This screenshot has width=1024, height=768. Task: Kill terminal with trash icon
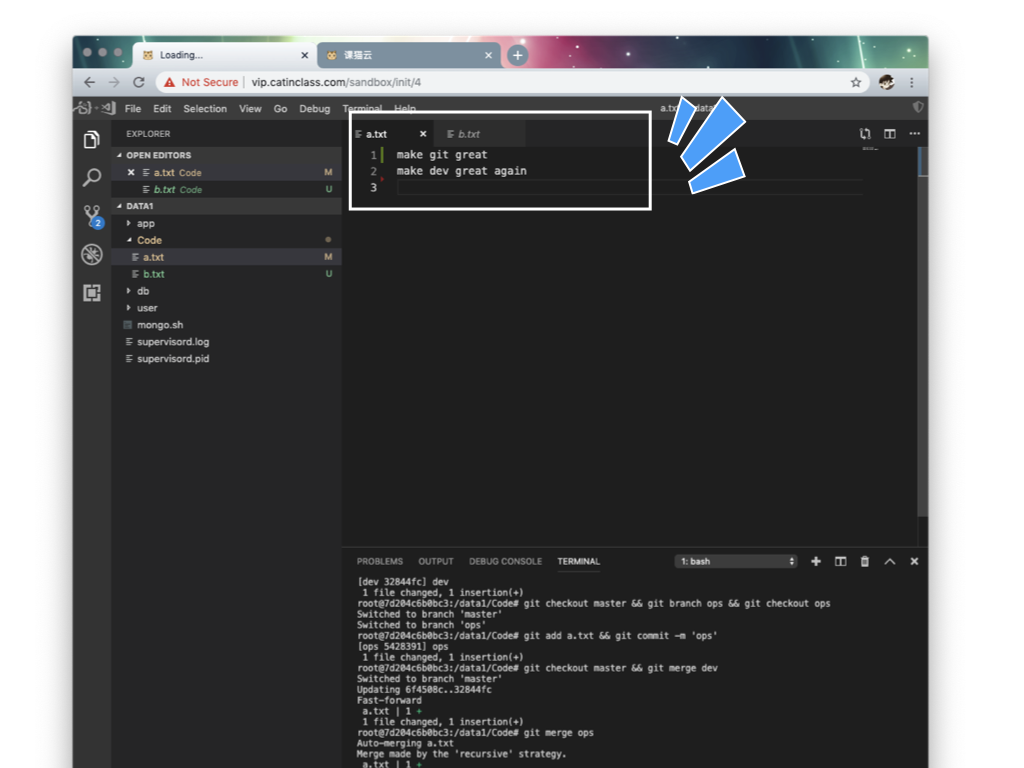click(865, 562)
